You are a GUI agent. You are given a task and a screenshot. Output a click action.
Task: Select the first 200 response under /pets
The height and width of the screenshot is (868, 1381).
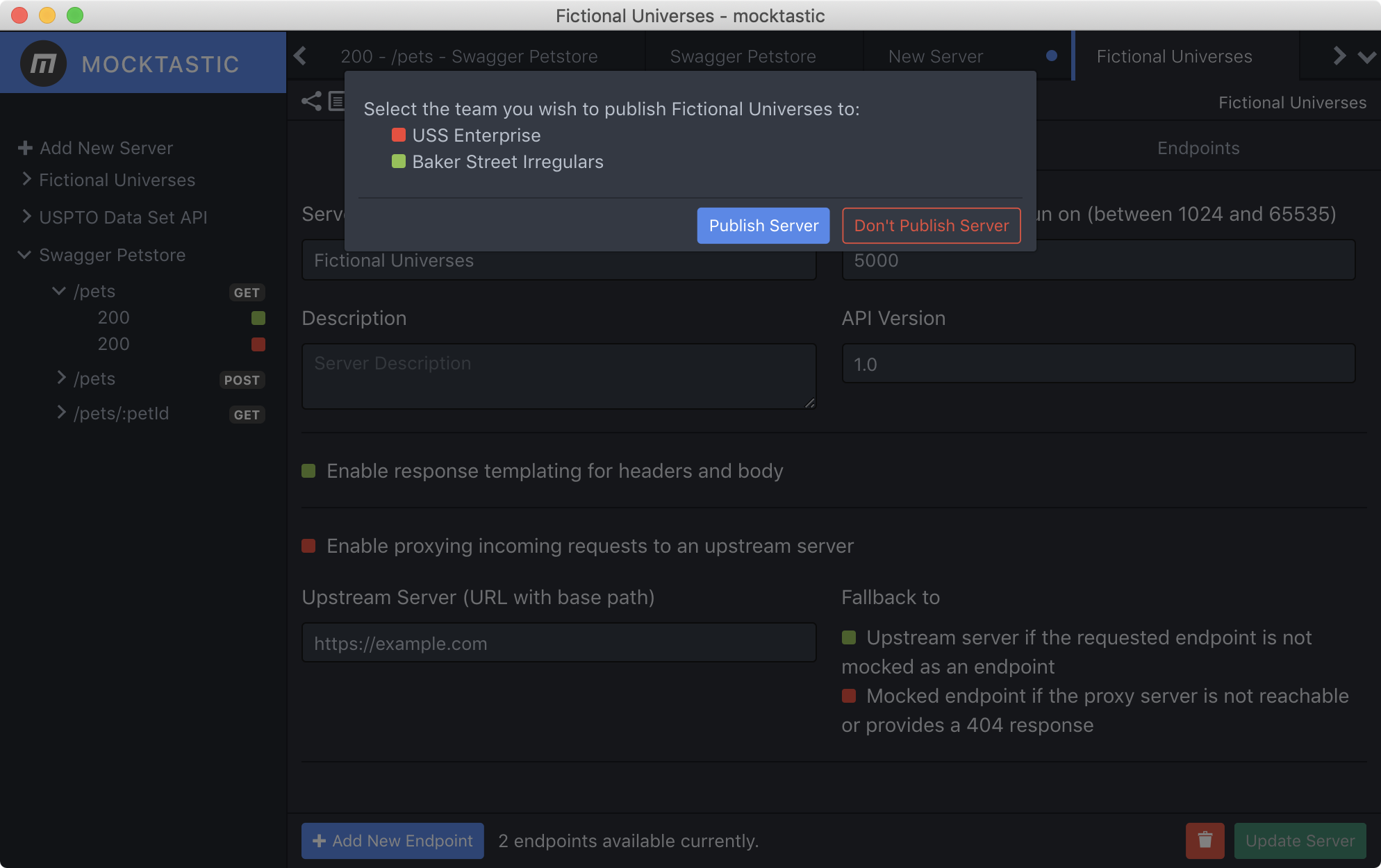pyautogui.click(x=114, y=317)
